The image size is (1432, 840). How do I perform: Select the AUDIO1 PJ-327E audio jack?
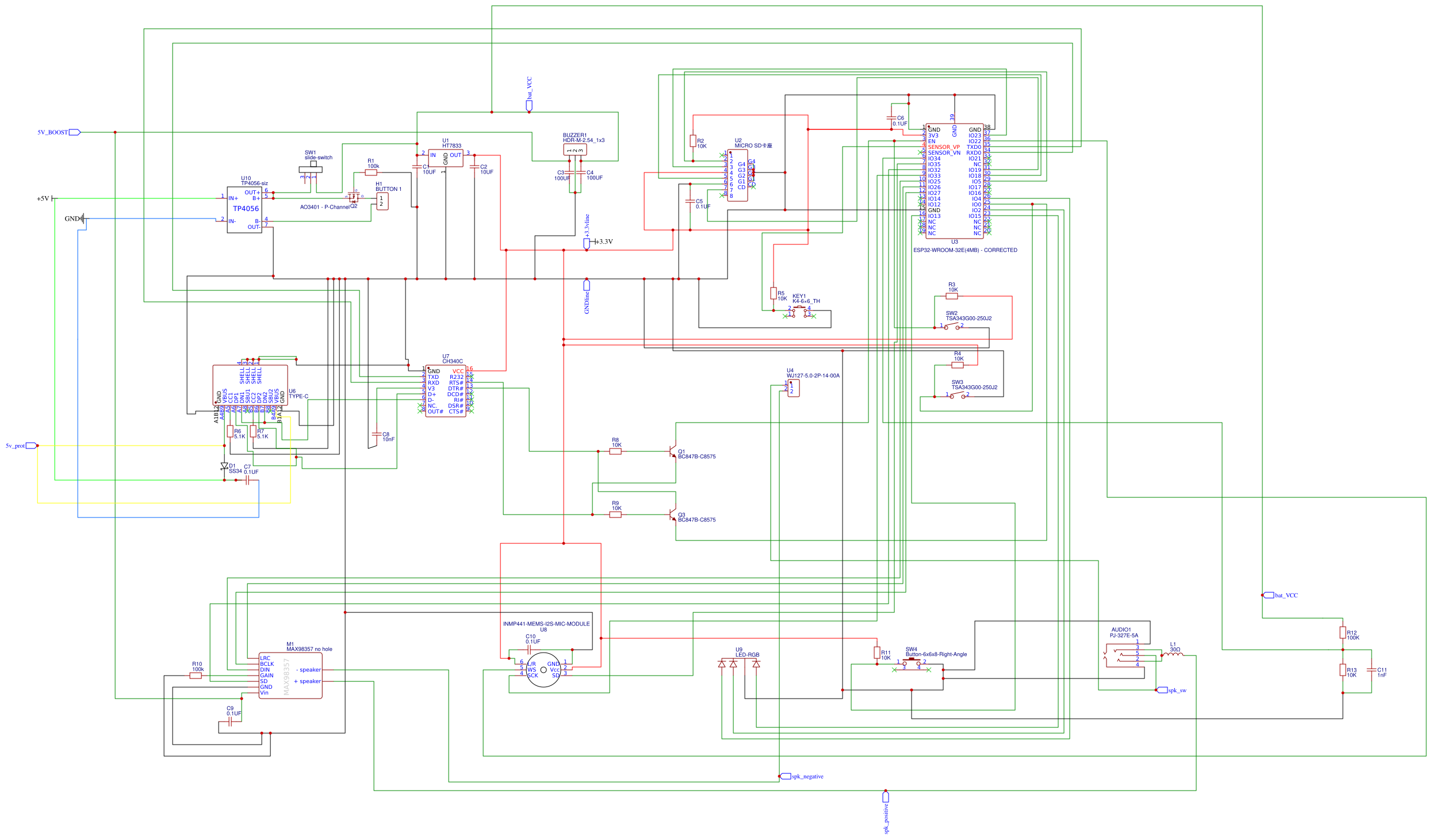[x=1124, y=654]
